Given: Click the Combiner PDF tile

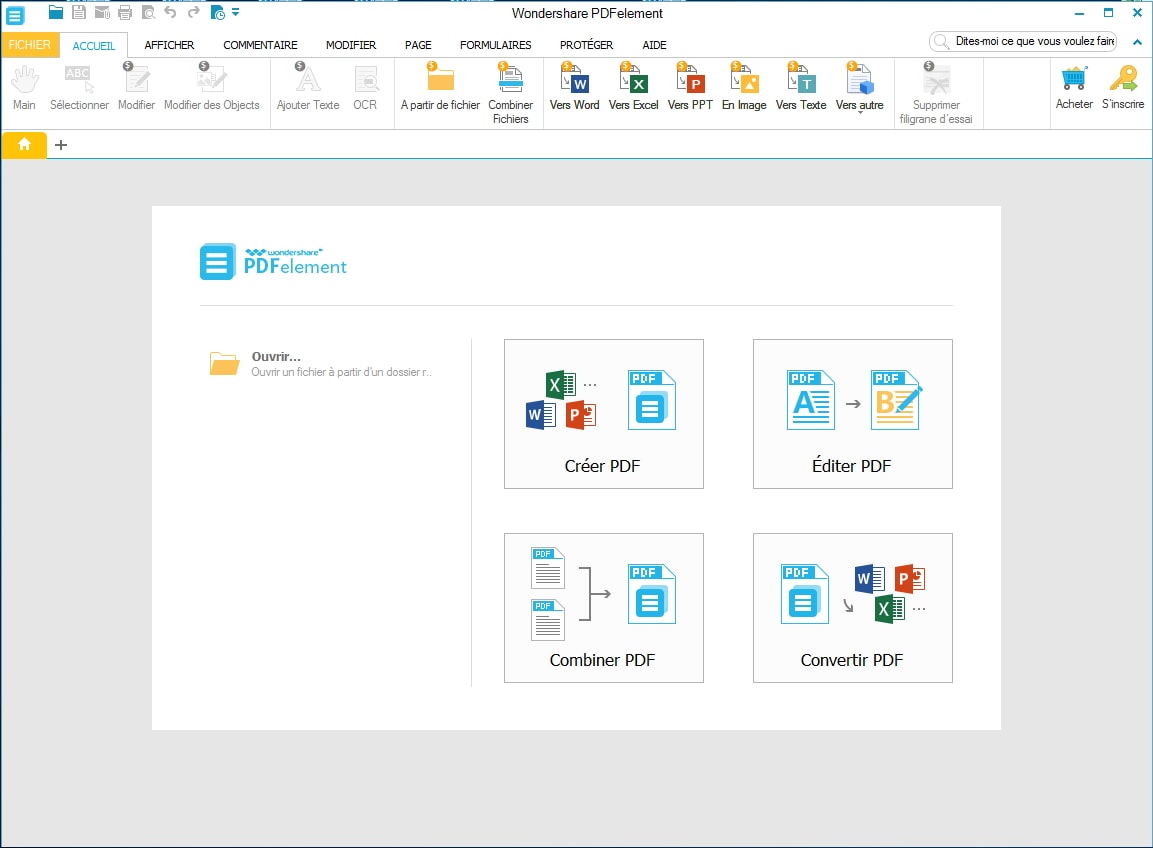Looking at the screenshot, I should pos(604,608).
